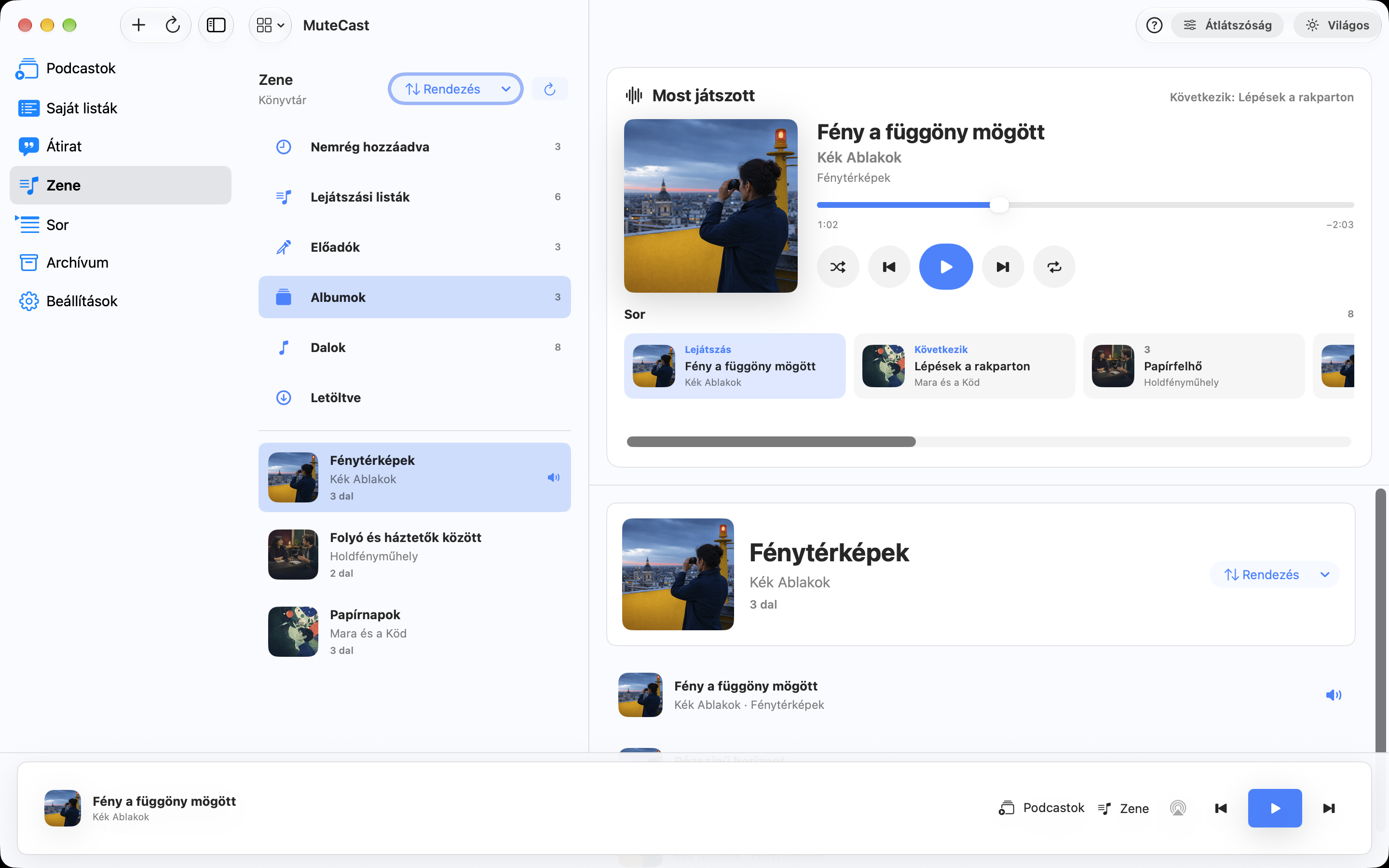Open the help question mark icon
This screenshot has height=868, width=1389.
pos(1154,25)
